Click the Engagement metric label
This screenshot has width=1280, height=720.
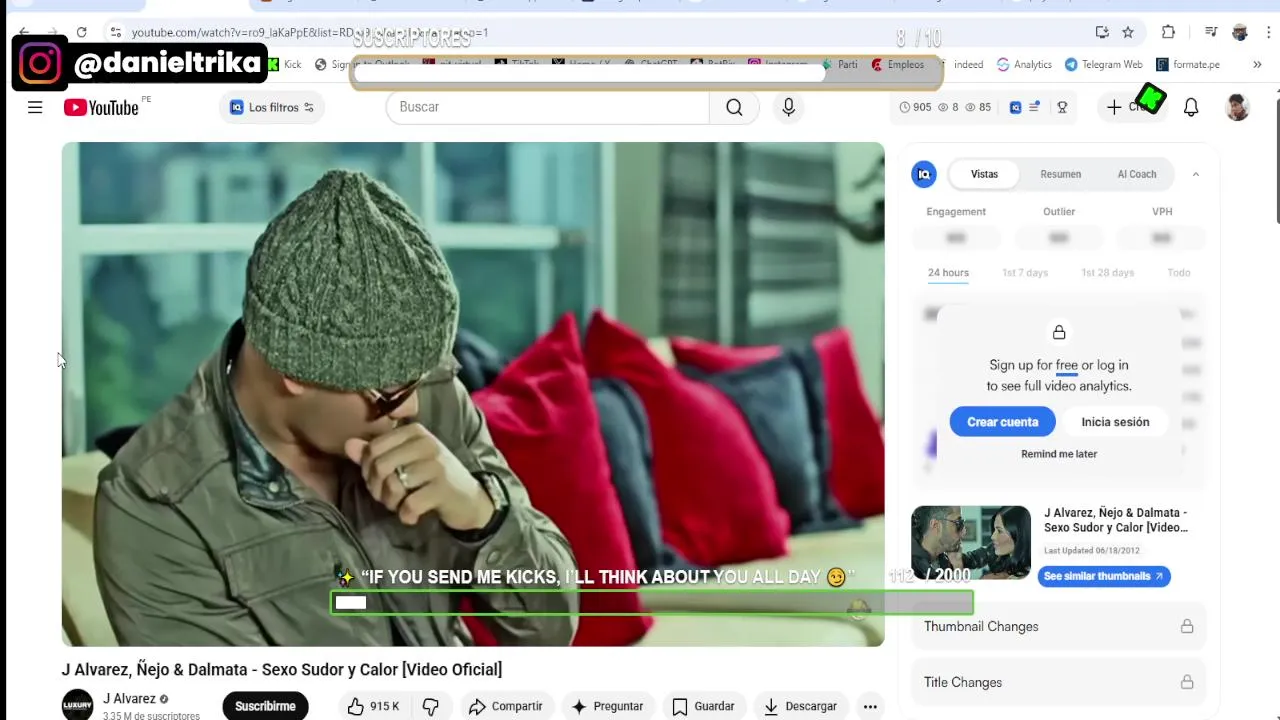click(956, 211)
